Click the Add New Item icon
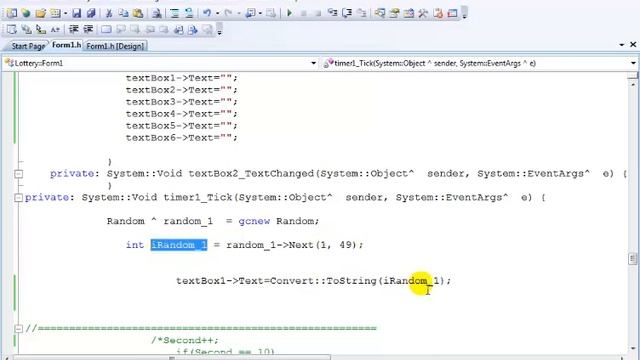The width and height of the screenshot is (640, 360). coord(55,13)
